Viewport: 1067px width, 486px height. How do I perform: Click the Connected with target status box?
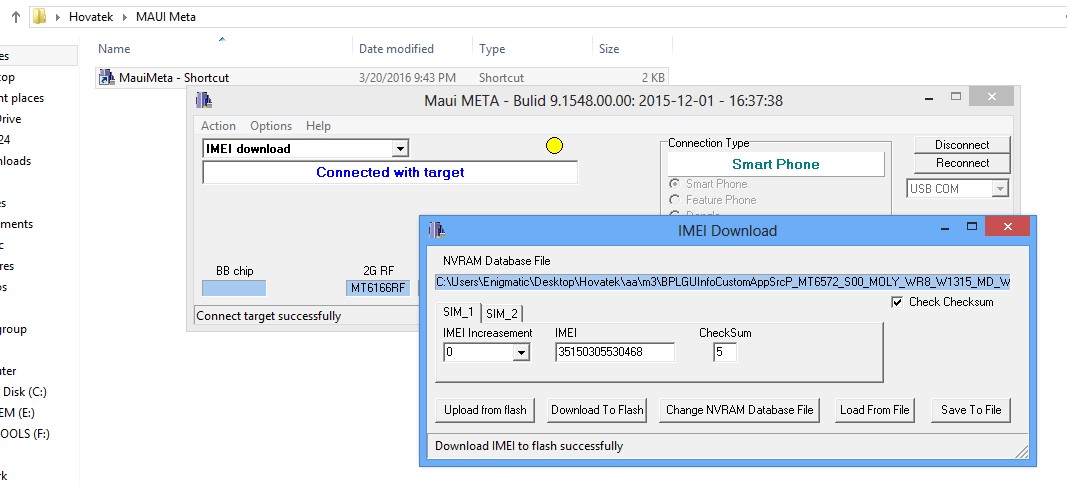(x=390, y=173)
